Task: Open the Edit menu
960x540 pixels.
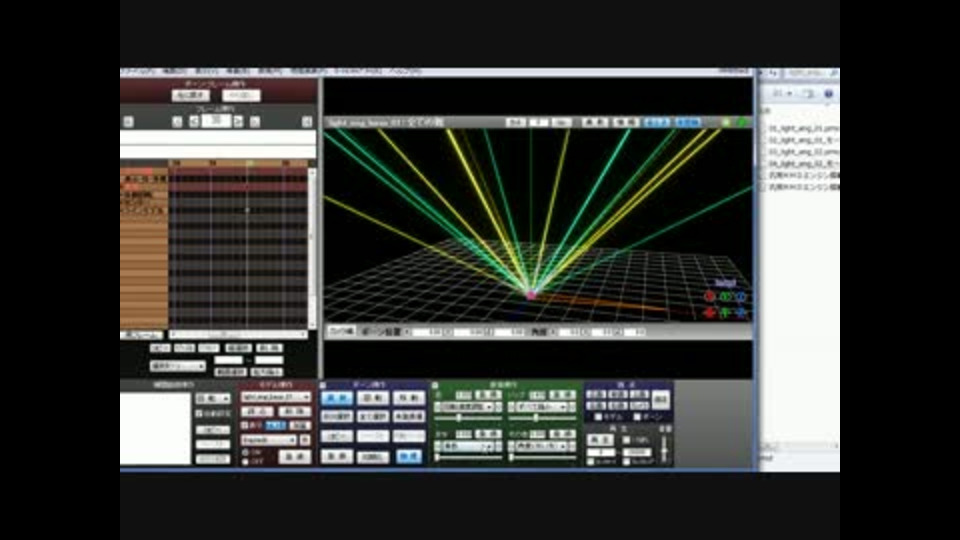Action: coord(174,71)
